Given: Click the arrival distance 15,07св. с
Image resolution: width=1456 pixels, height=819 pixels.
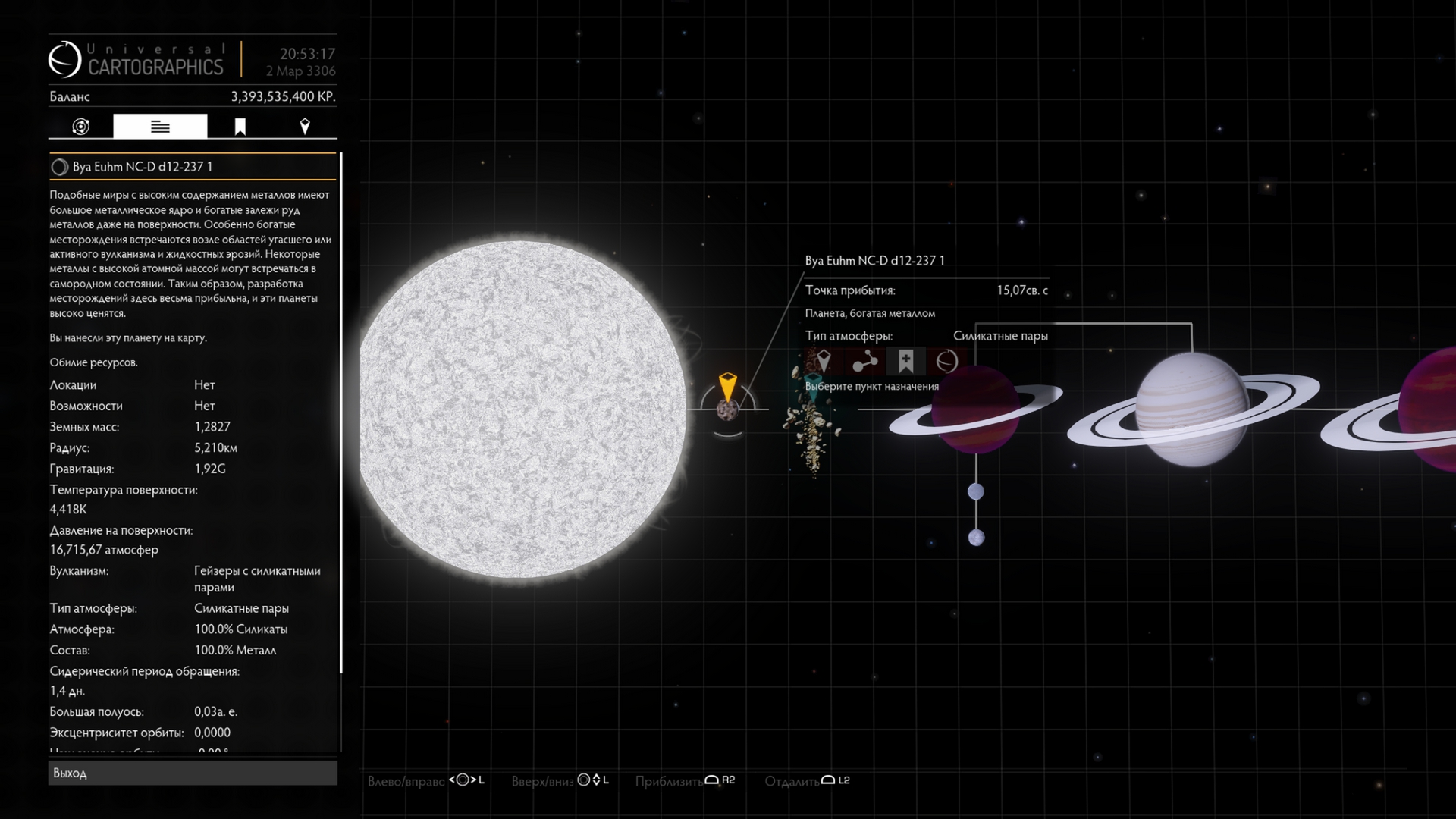Looking at the screenshot, I should coord(1022,290).
